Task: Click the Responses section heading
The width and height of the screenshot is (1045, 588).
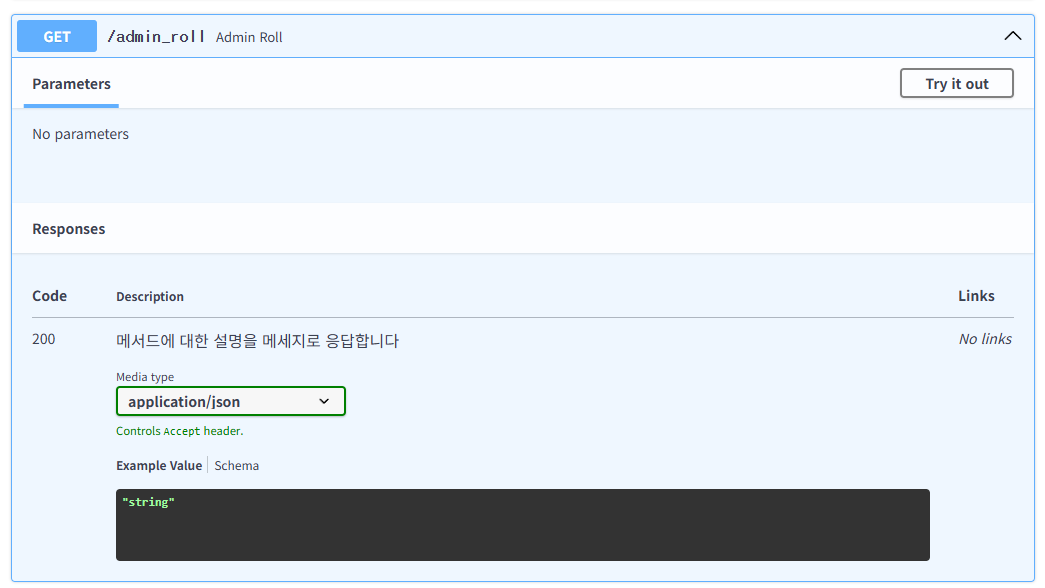Action: (x=69, y=229)
